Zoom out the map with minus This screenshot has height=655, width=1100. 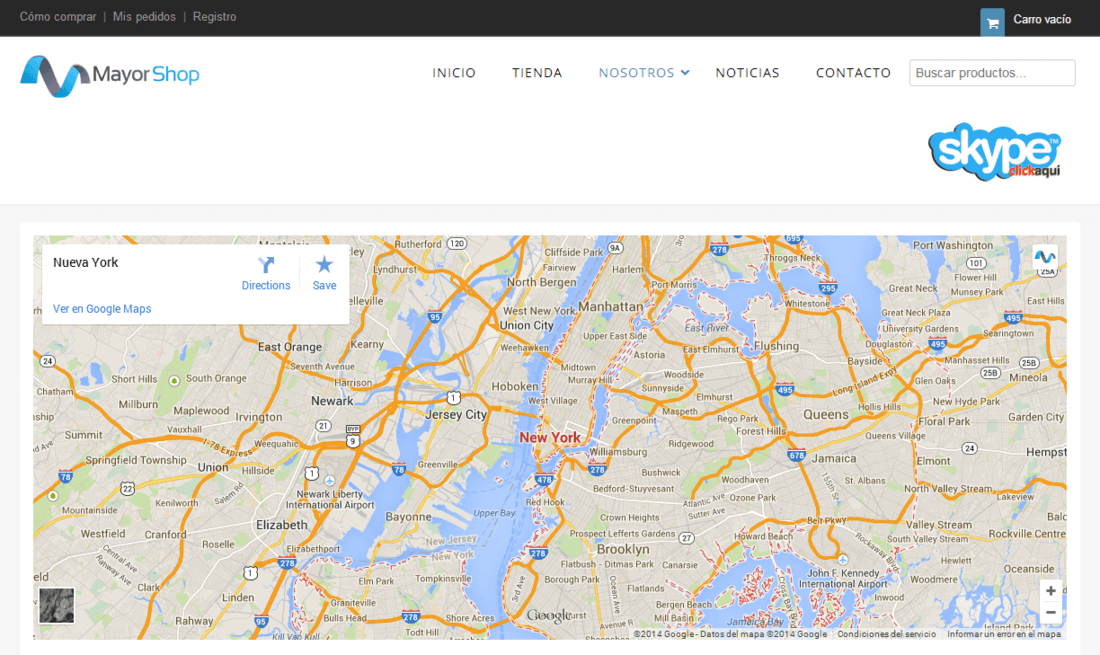(x=1051, y=612)
